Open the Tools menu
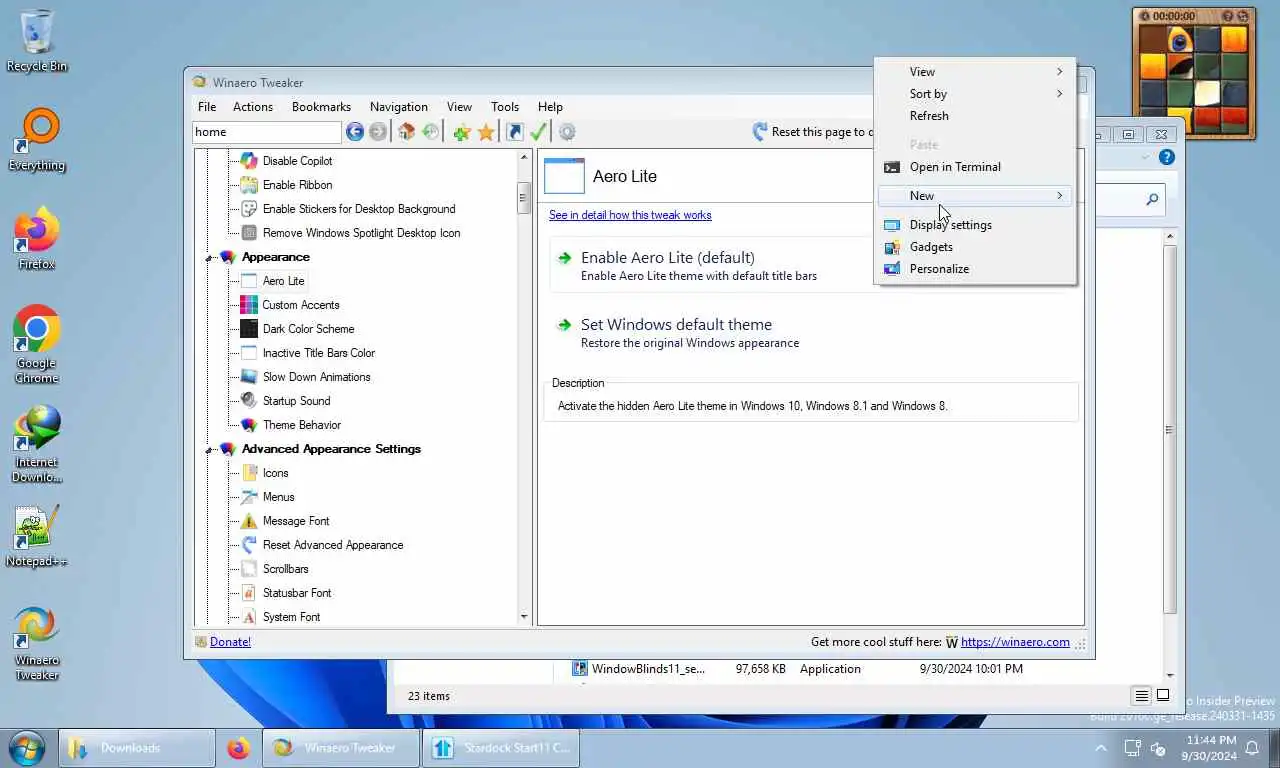This screenshot has width=1280, height=768. (505, 107)
